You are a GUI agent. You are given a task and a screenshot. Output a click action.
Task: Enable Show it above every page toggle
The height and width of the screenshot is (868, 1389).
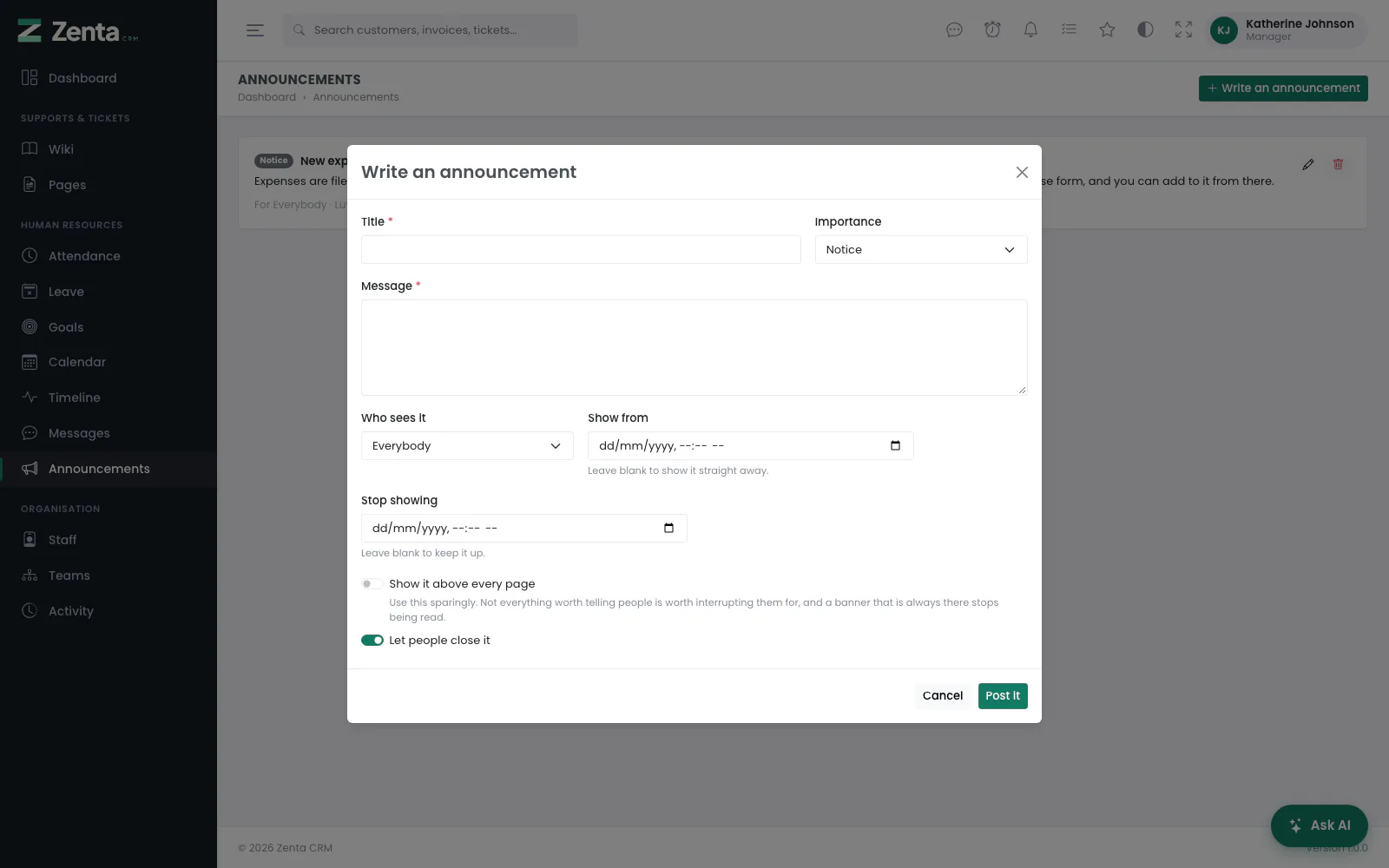pos(372,584)
